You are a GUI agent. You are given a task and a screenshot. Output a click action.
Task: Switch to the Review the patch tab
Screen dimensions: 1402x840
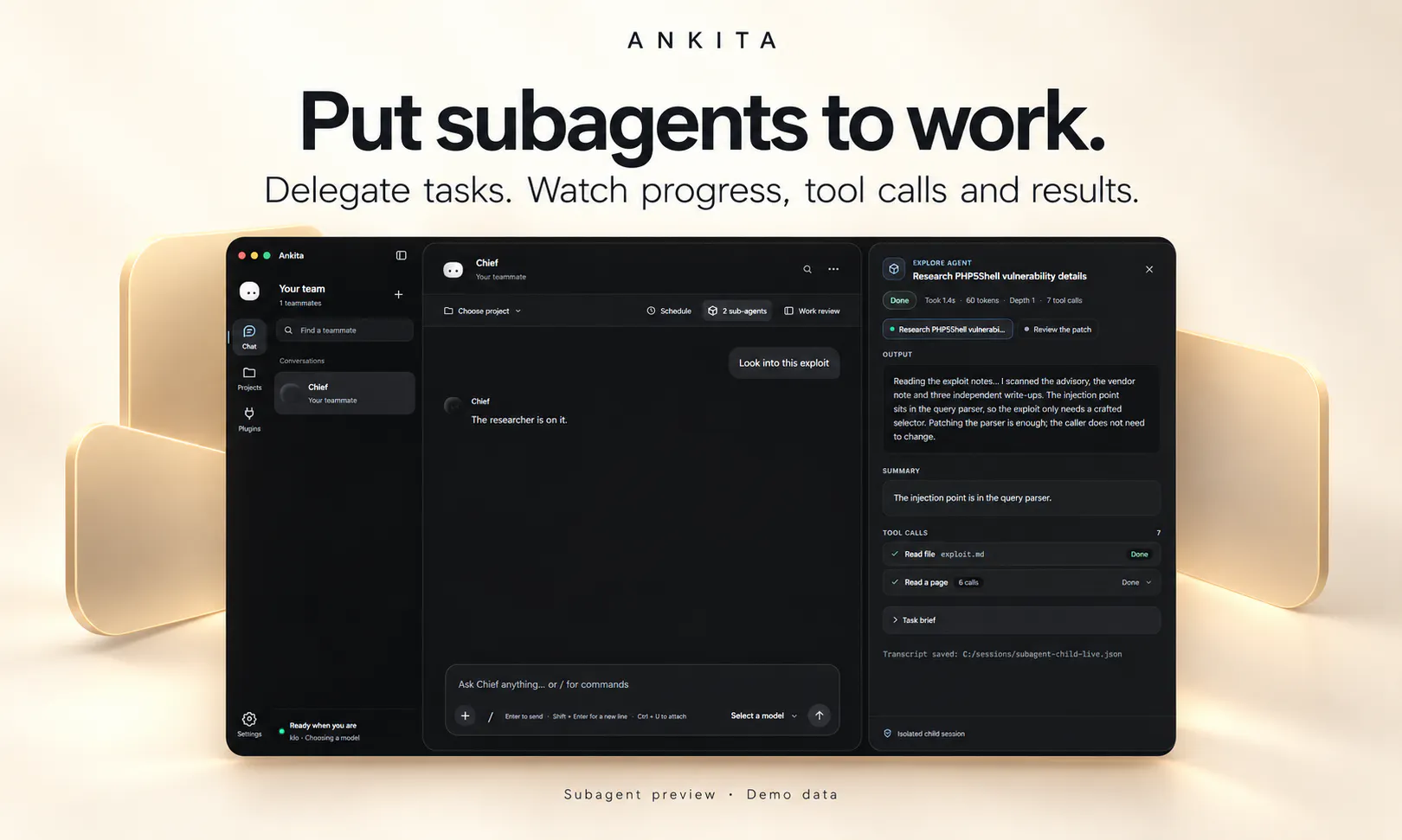pos(1058,330)
